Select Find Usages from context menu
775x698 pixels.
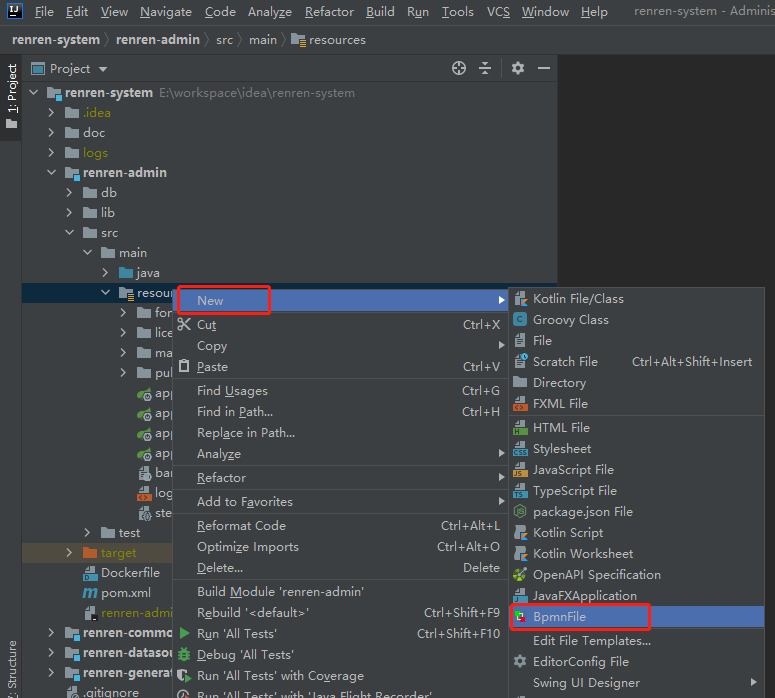click(341, 391)
